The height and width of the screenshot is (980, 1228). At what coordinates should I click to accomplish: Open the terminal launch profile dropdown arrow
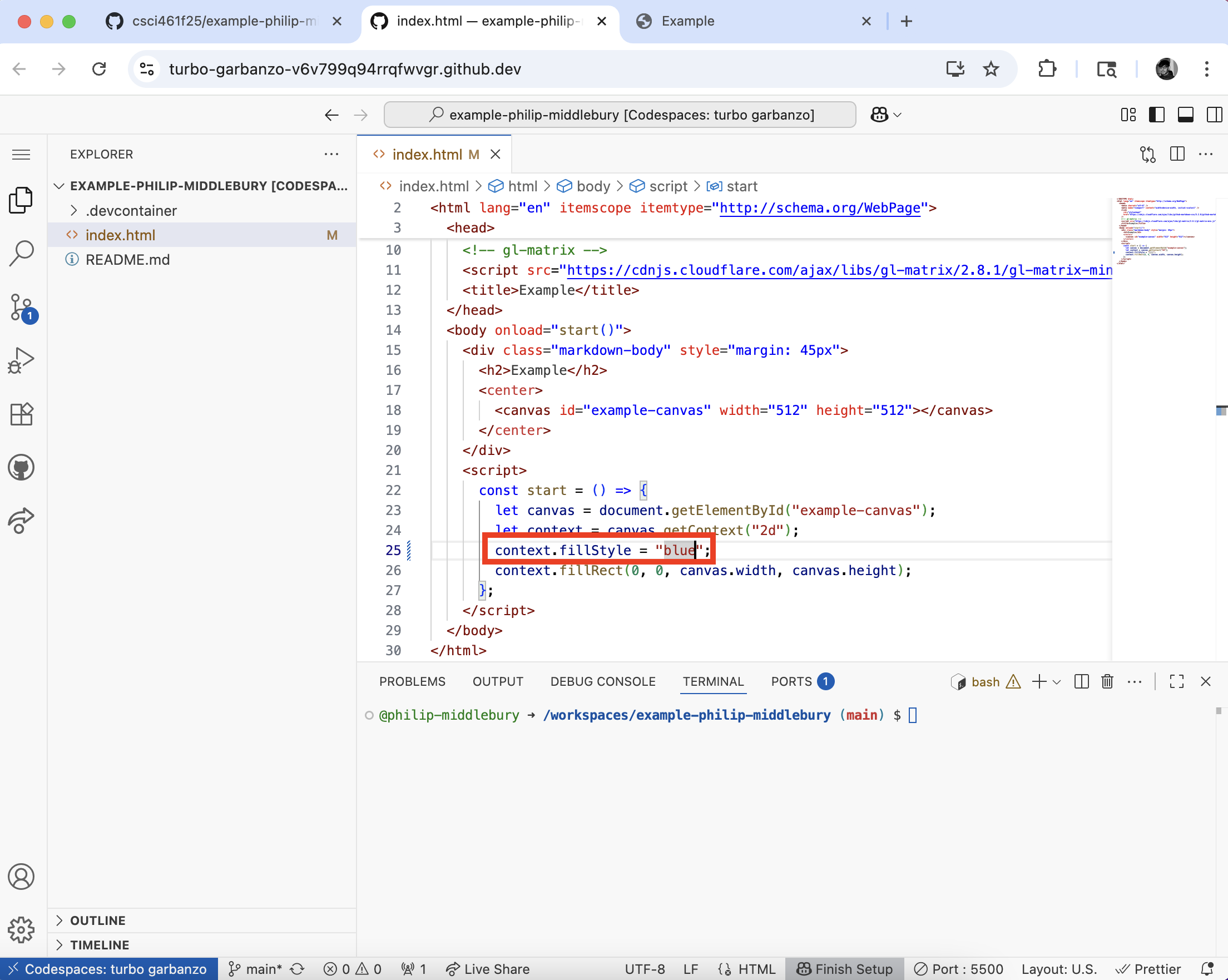[1057, 682]
